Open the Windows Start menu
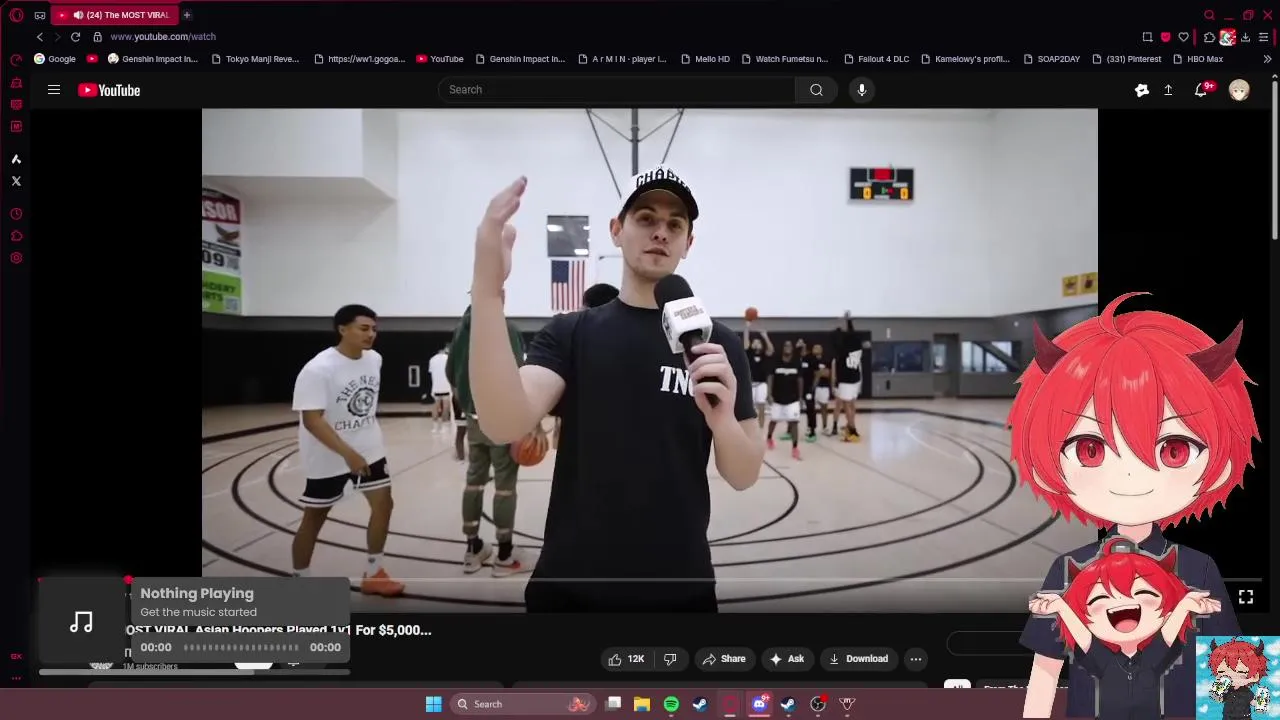1280x720 pixels. coord(433,704)
